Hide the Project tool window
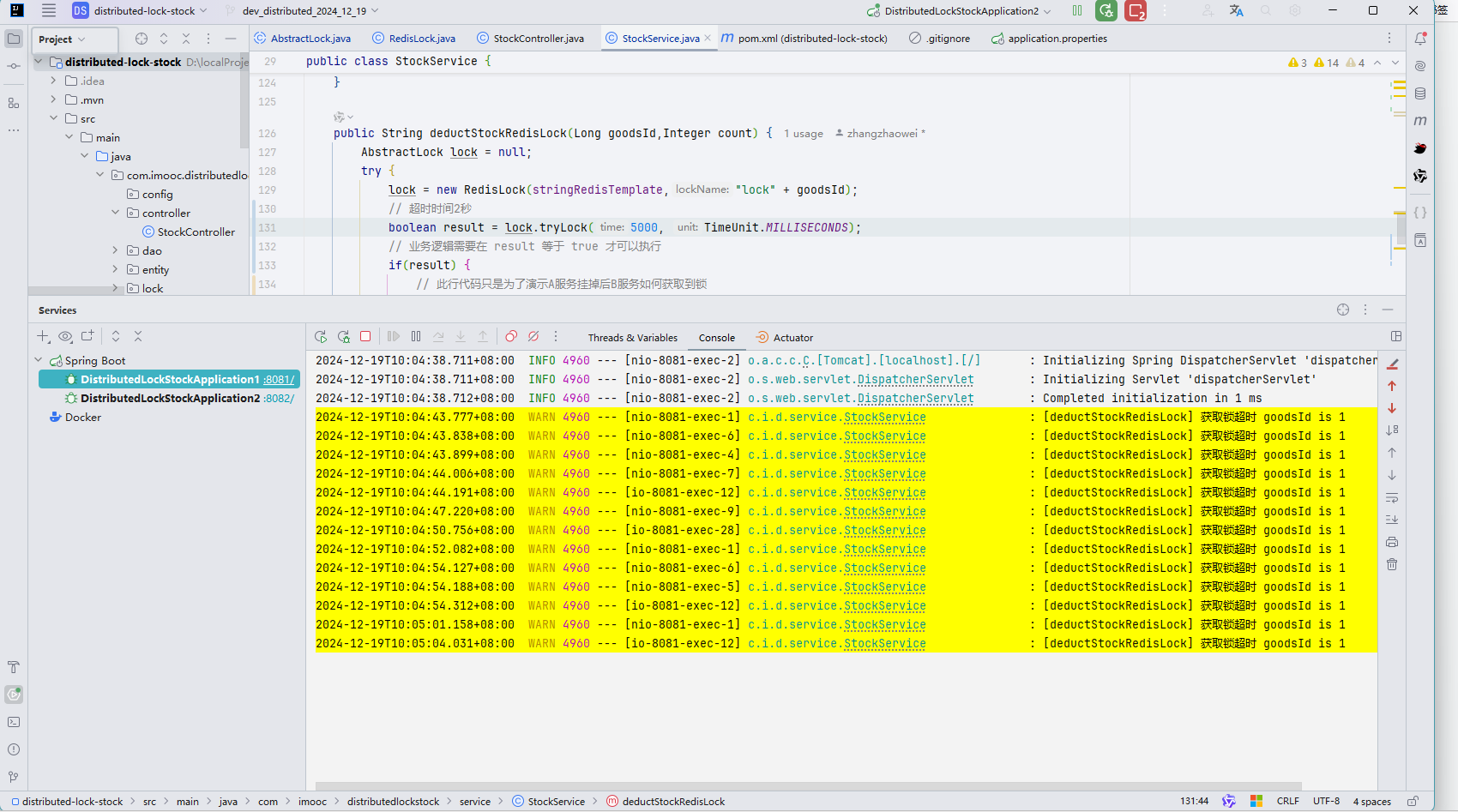 click(231, 39)
